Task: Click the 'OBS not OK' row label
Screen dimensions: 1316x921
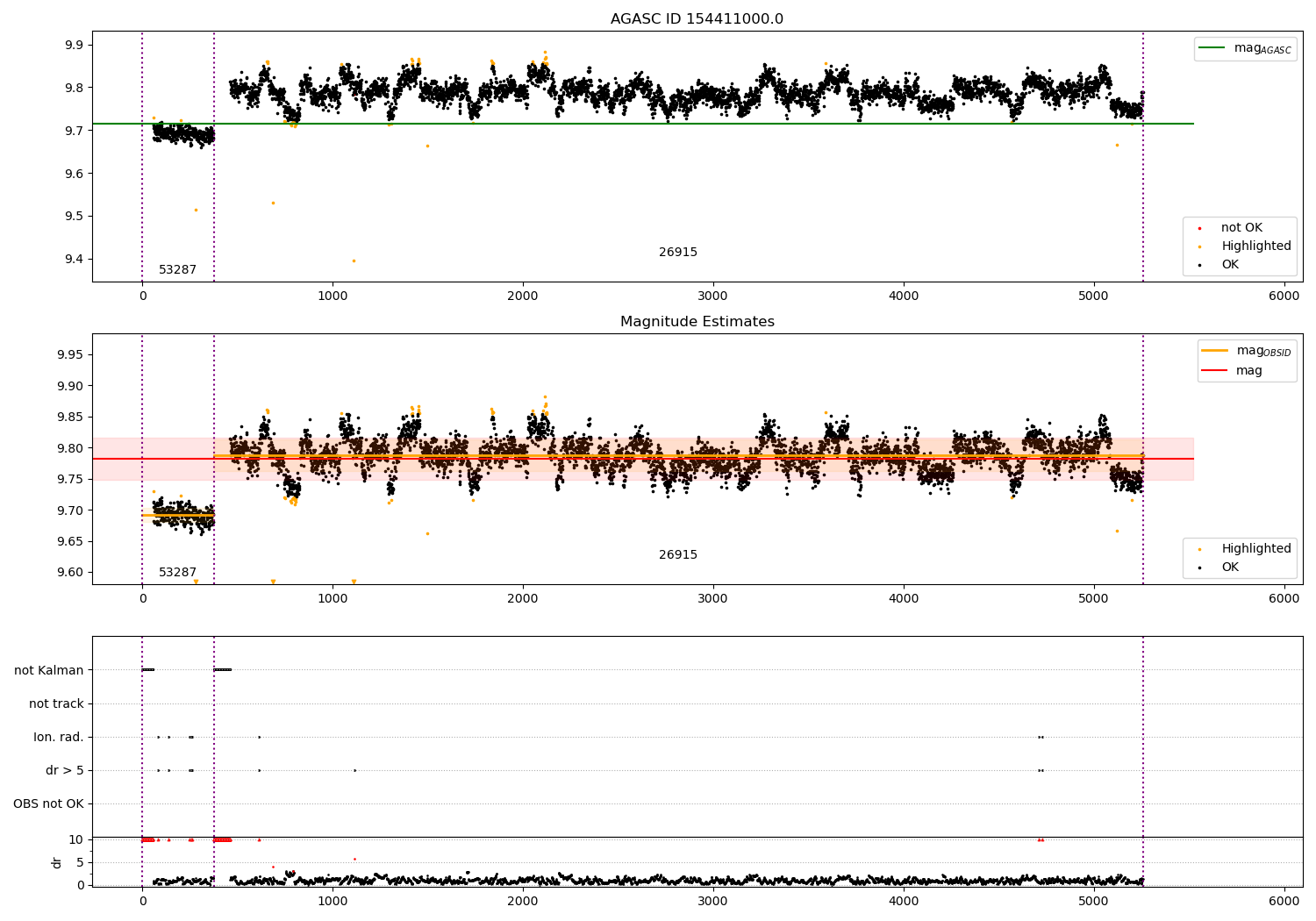Action: tap(48, 804)
